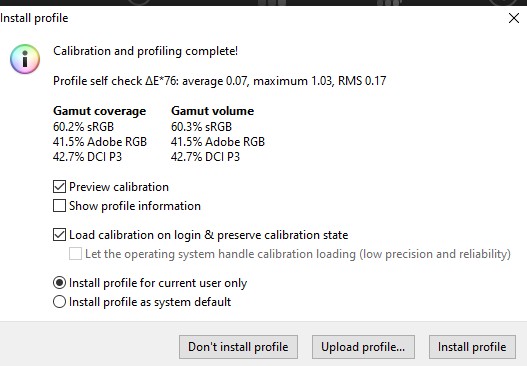Confirm with Install profile button
527x366 pixels.
coord(472,347)
